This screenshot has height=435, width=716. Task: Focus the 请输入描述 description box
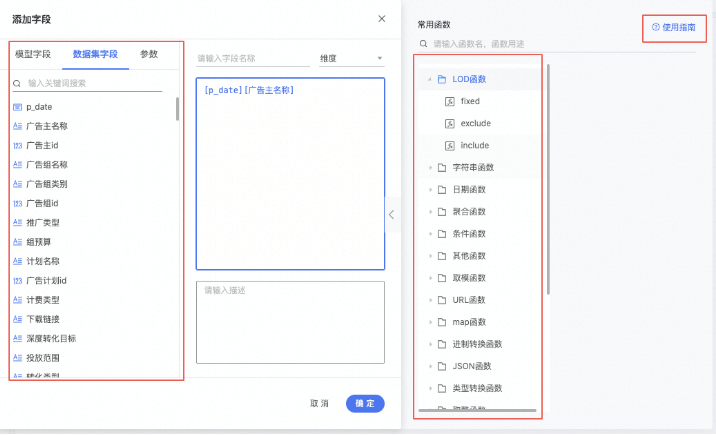pyautogui.click(x=290, y=322)
